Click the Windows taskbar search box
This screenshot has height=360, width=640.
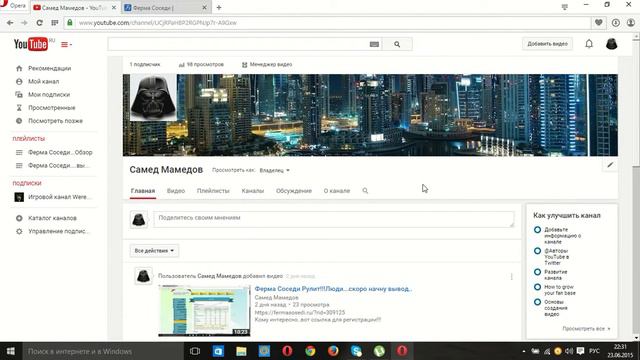[x=102, y=351]
